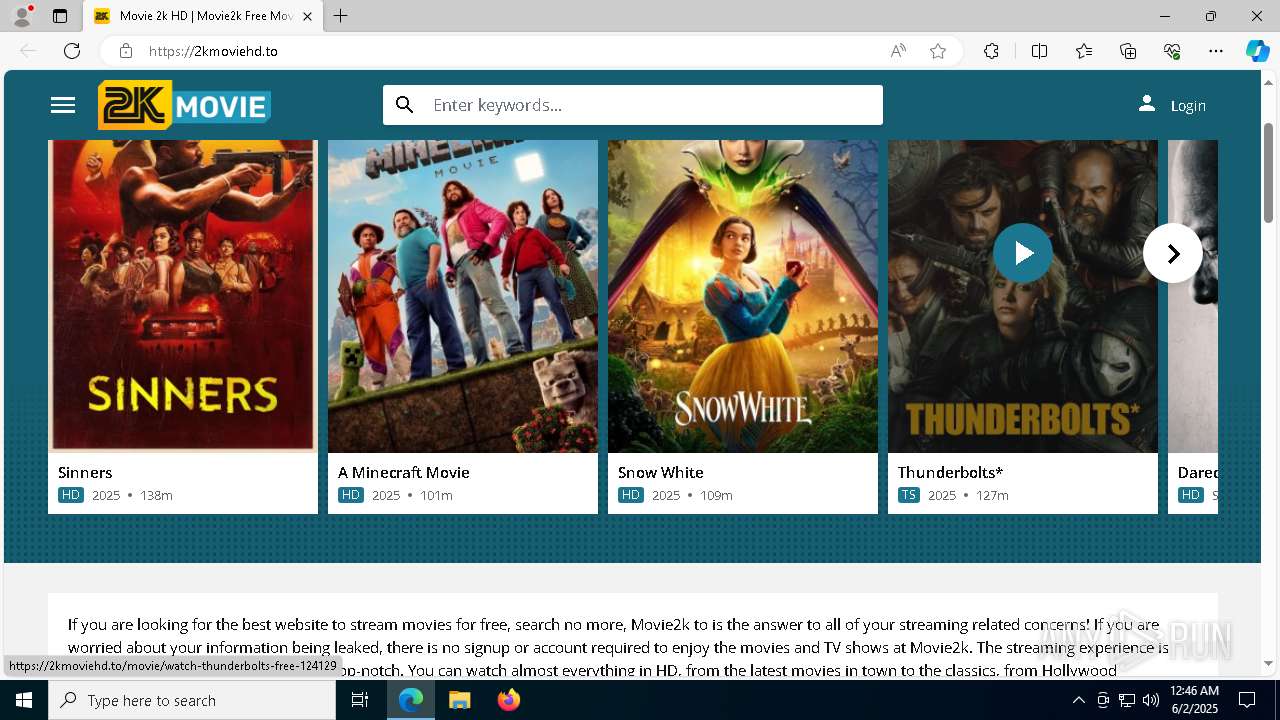This screenshot has width=1280, height=720.
Task: Open the notification center icon
Action: (1247, 700)
